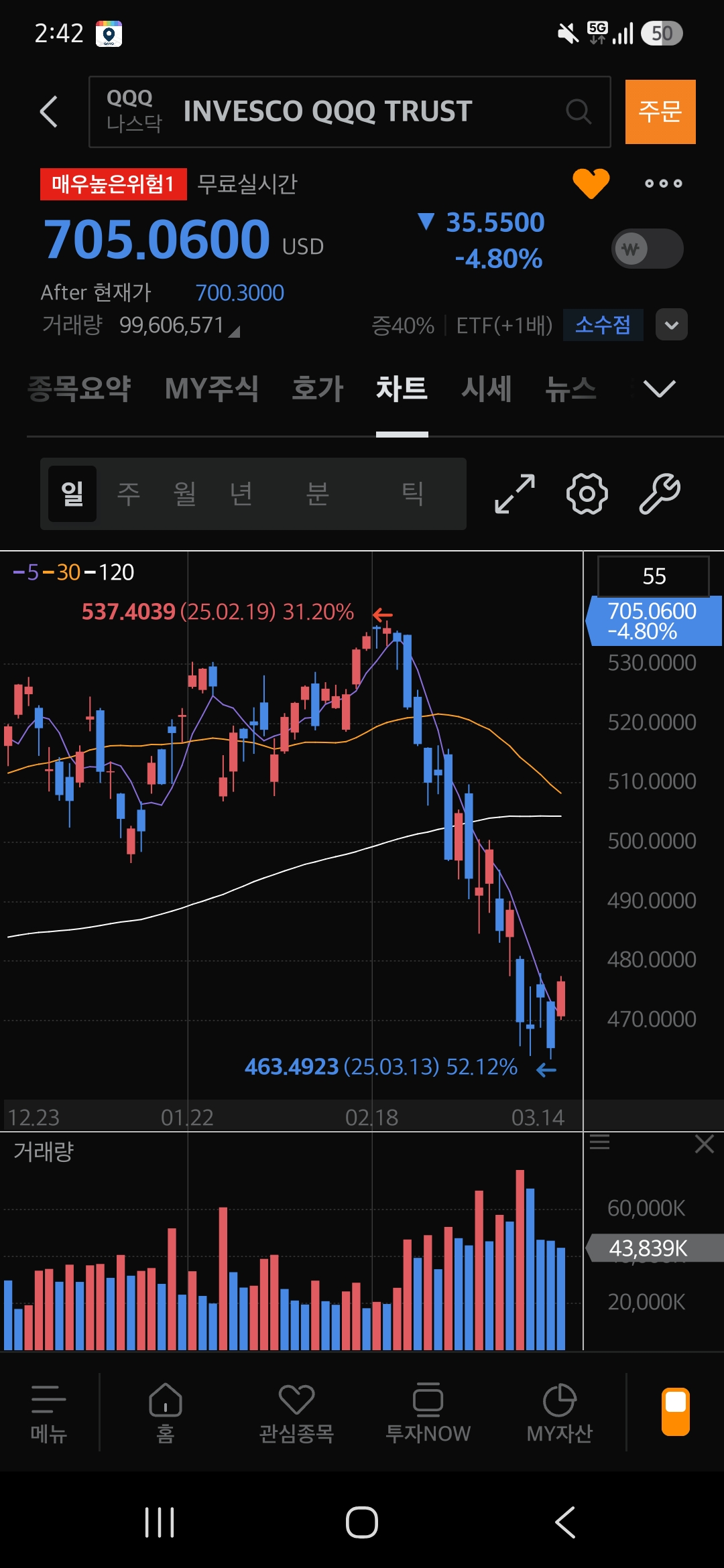Tap the app notification icon in status bar
The image size is (724, 1568).
109,34
